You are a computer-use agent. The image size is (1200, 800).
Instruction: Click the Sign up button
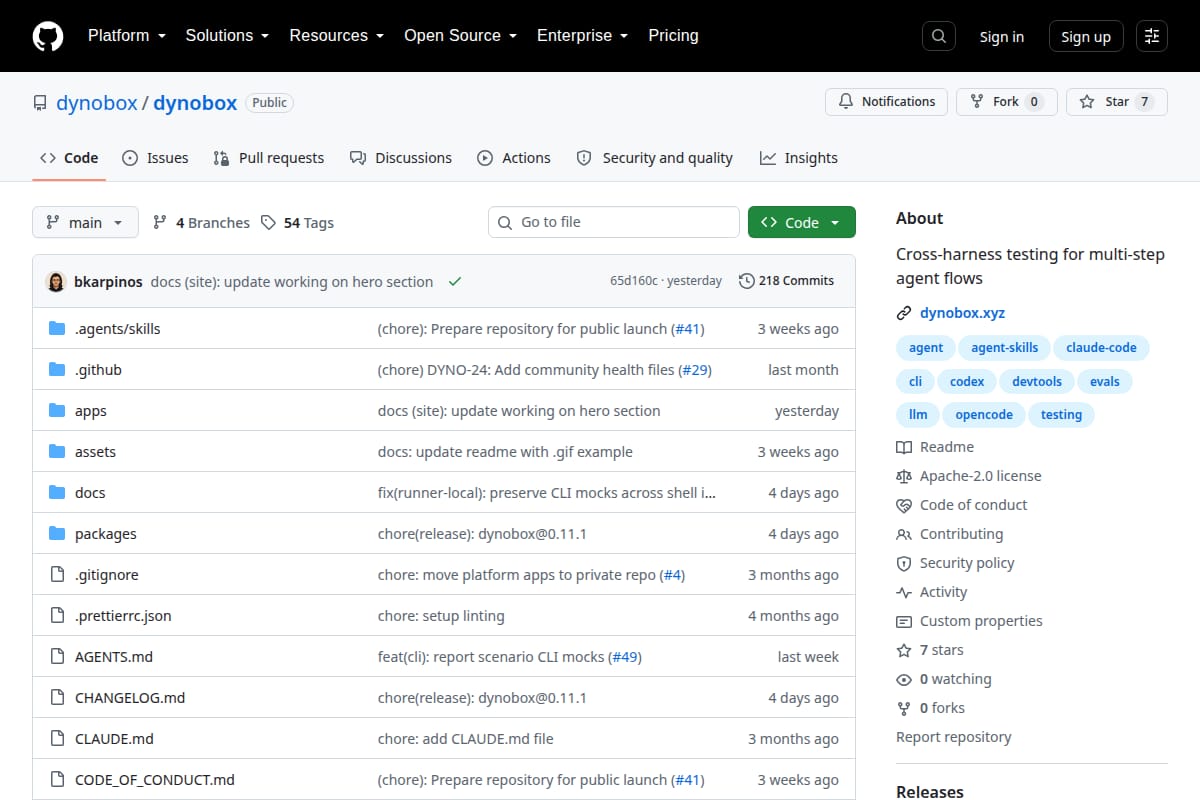tap(1086, 36)
